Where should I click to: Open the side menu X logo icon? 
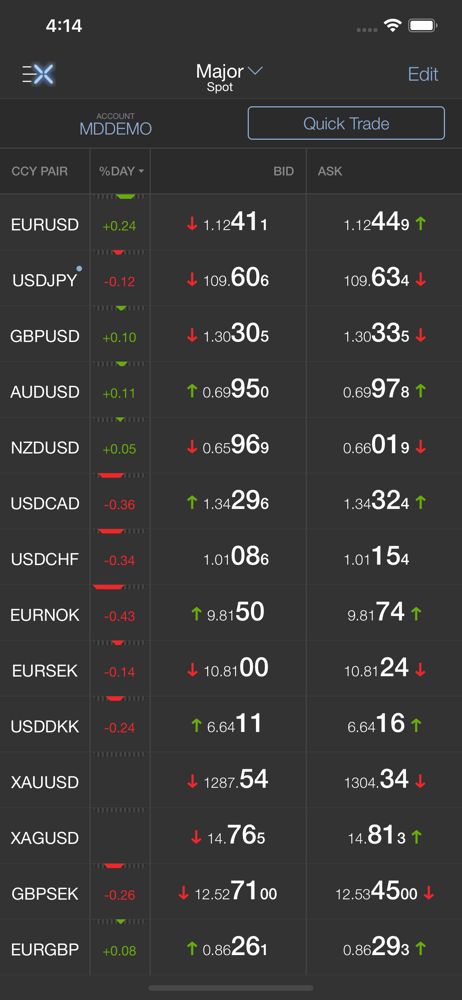coord(39,74)
